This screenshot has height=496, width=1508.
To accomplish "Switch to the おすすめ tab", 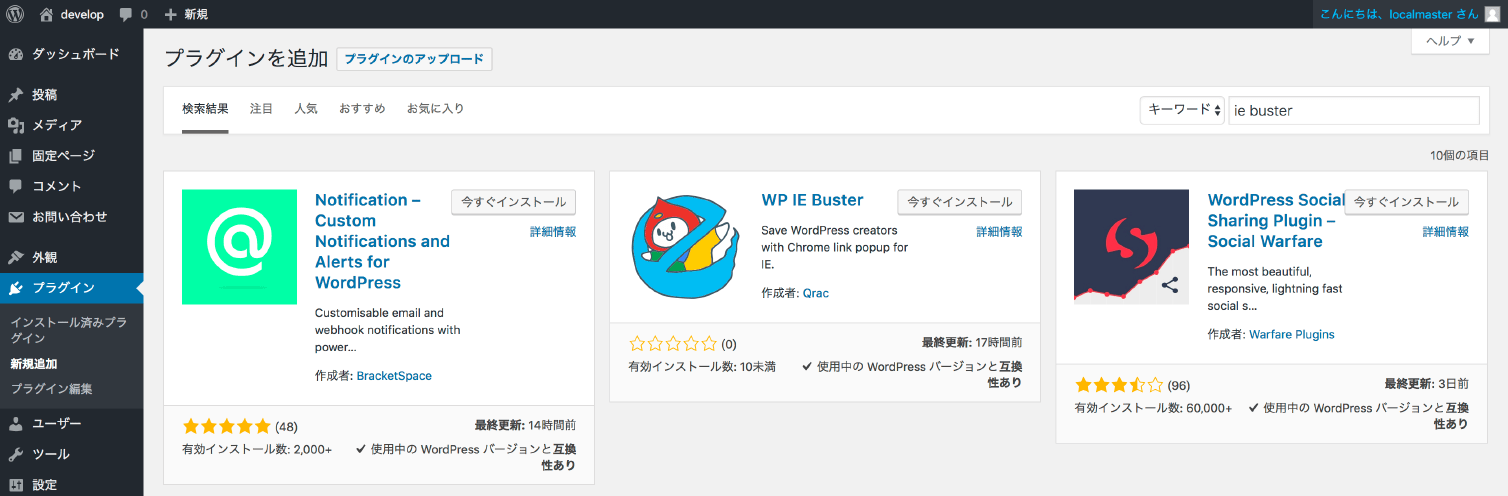I will pyautogui.click(x=362, y=108).
